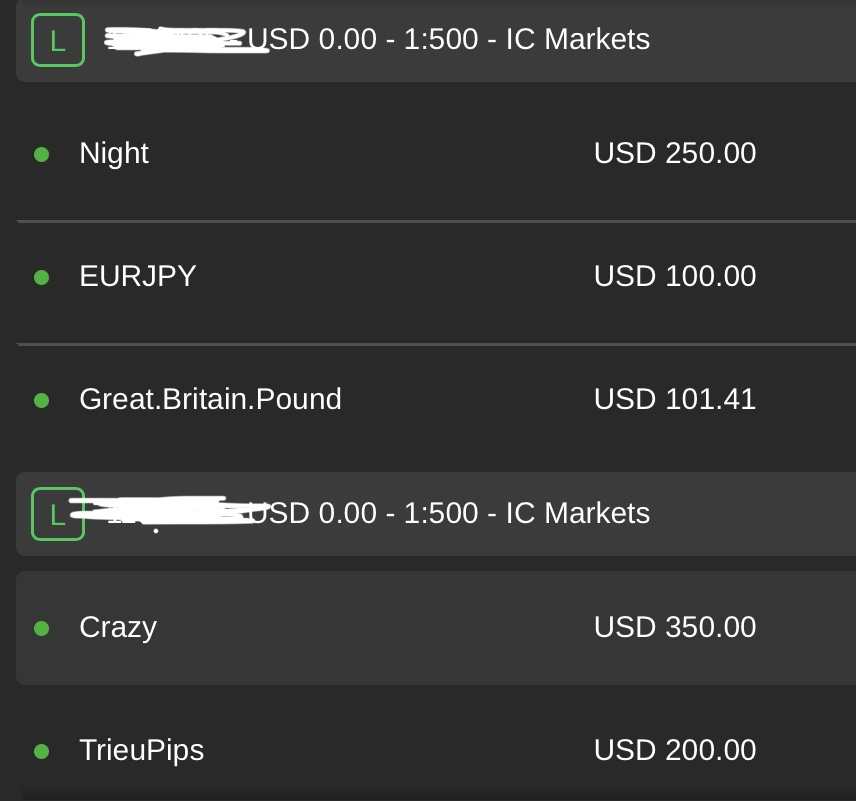Viewport: 856px width, 801px height.
Task: Click the green status dot beside Night
Action: [x=41, y=154]
